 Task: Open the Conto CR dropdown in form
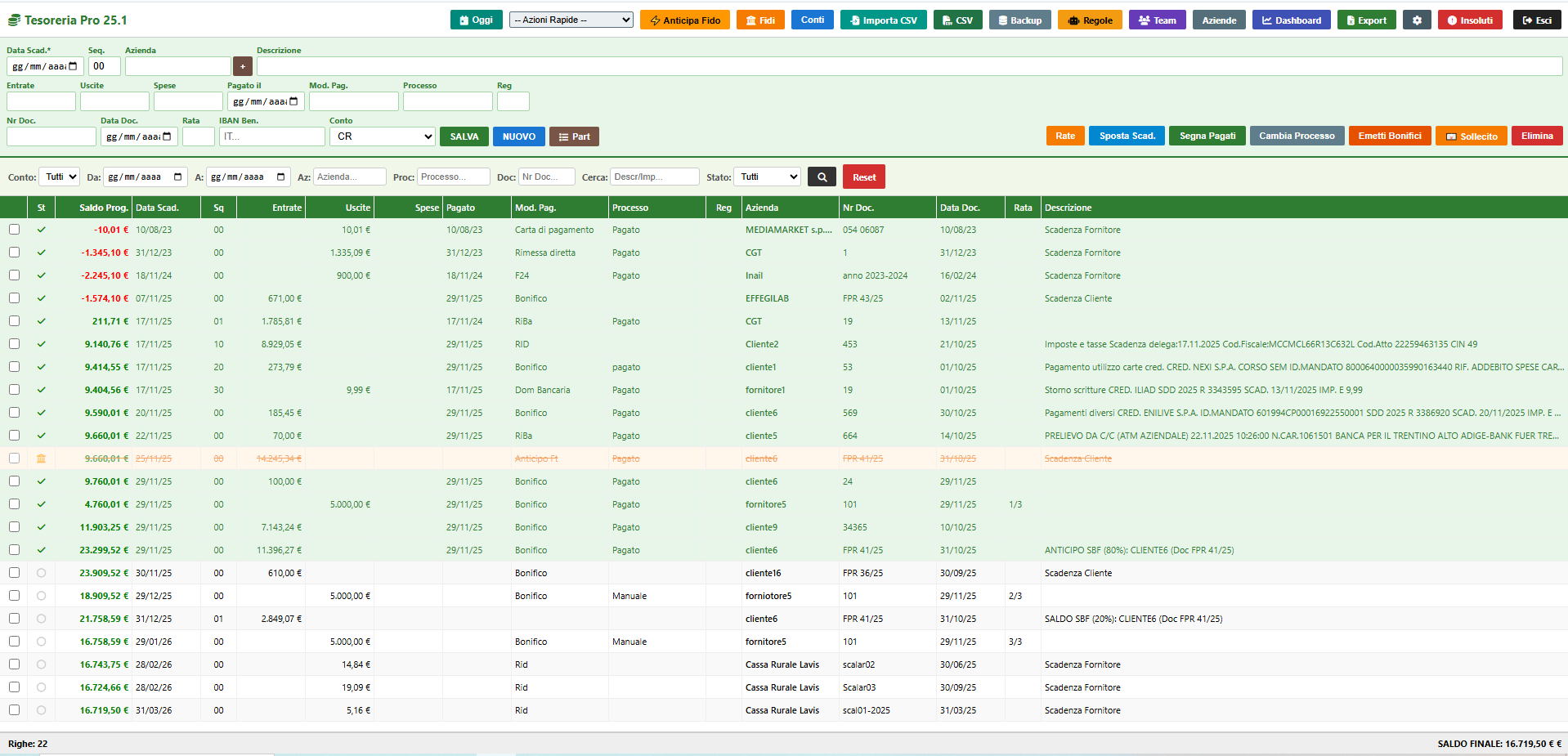pyautogui.click(x=383, y=136)
